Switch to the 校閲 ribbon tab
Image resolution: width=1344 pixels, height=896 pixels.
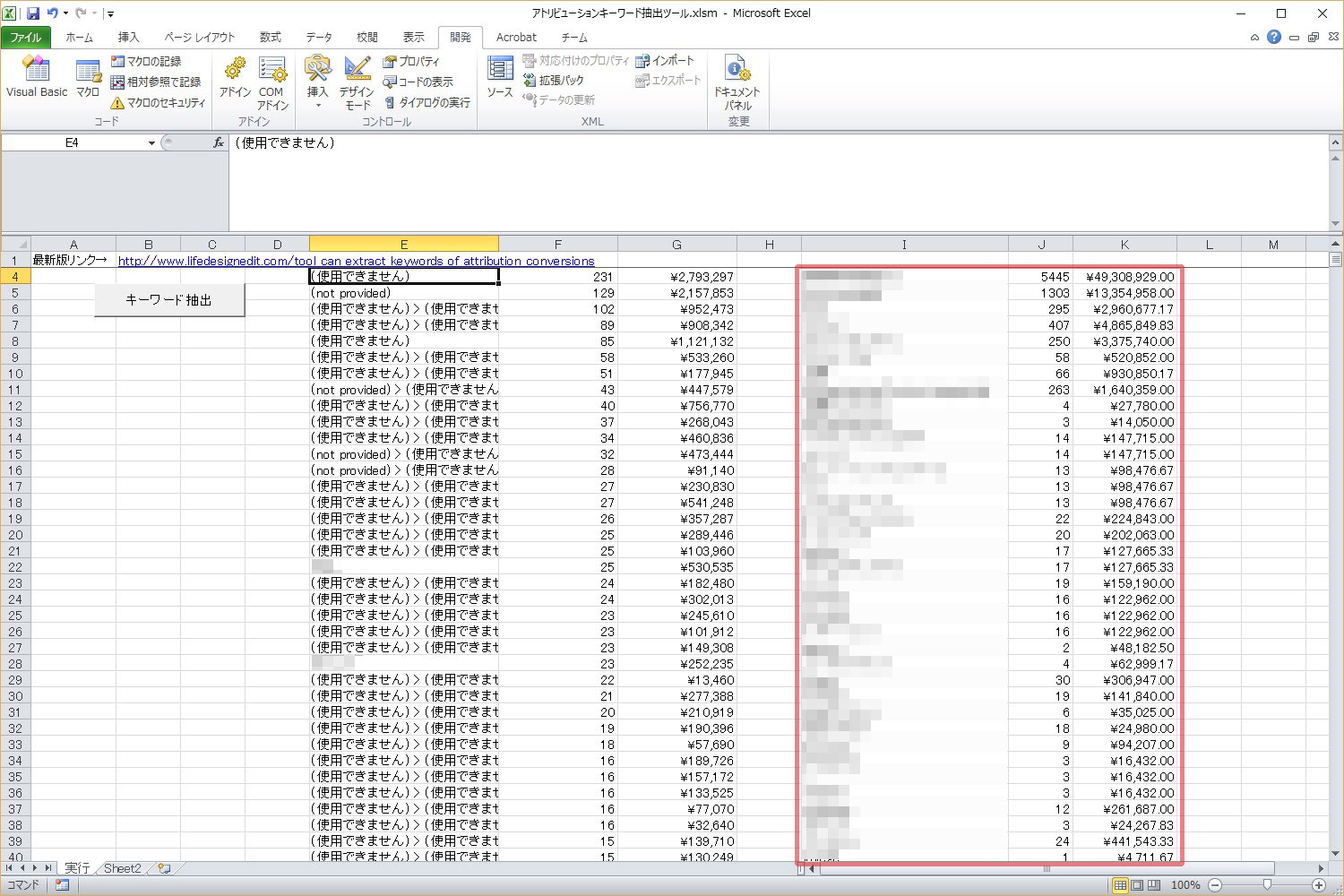[367, 38]
